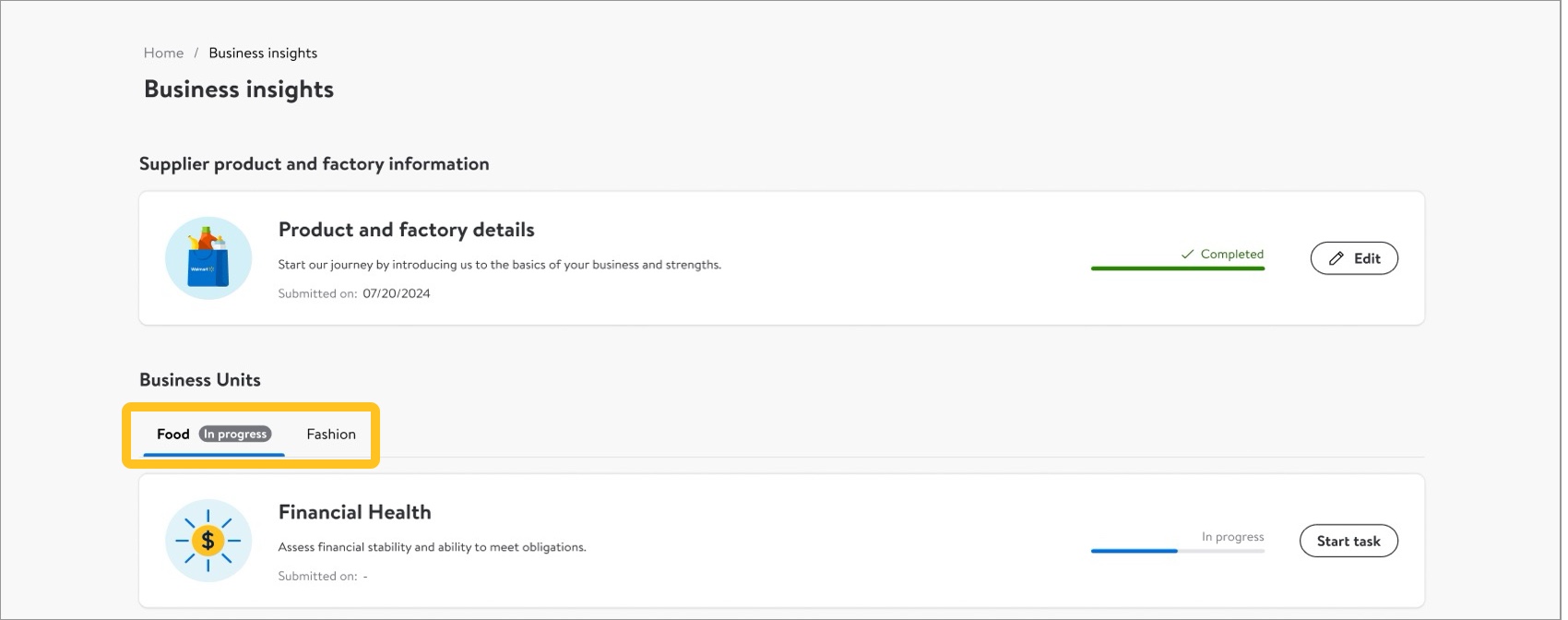Click the Walmart shopping bag icon

pos(208,258)
